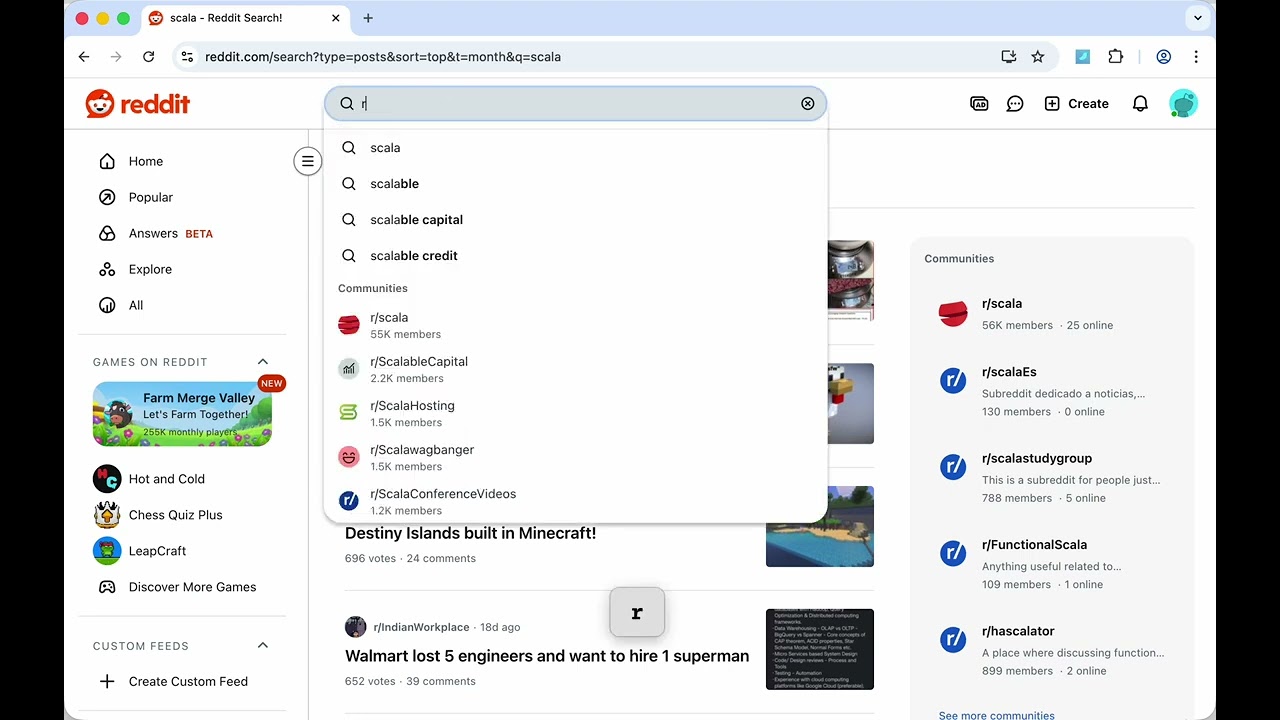Open the chat icon

point(1015,104)
